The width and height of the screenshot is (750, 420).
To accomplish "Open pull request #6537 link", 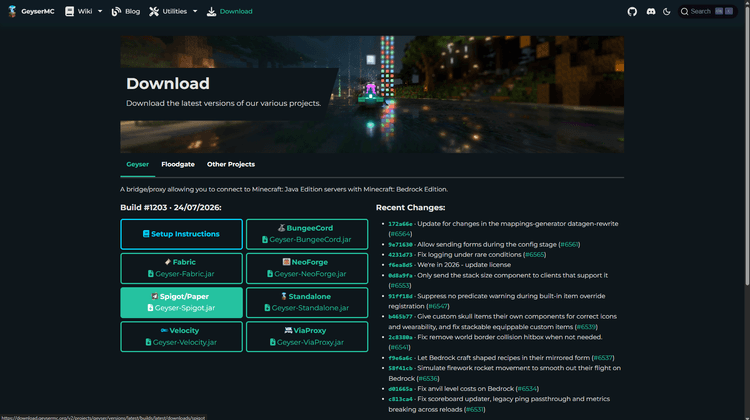I will [x=603, y=358].
